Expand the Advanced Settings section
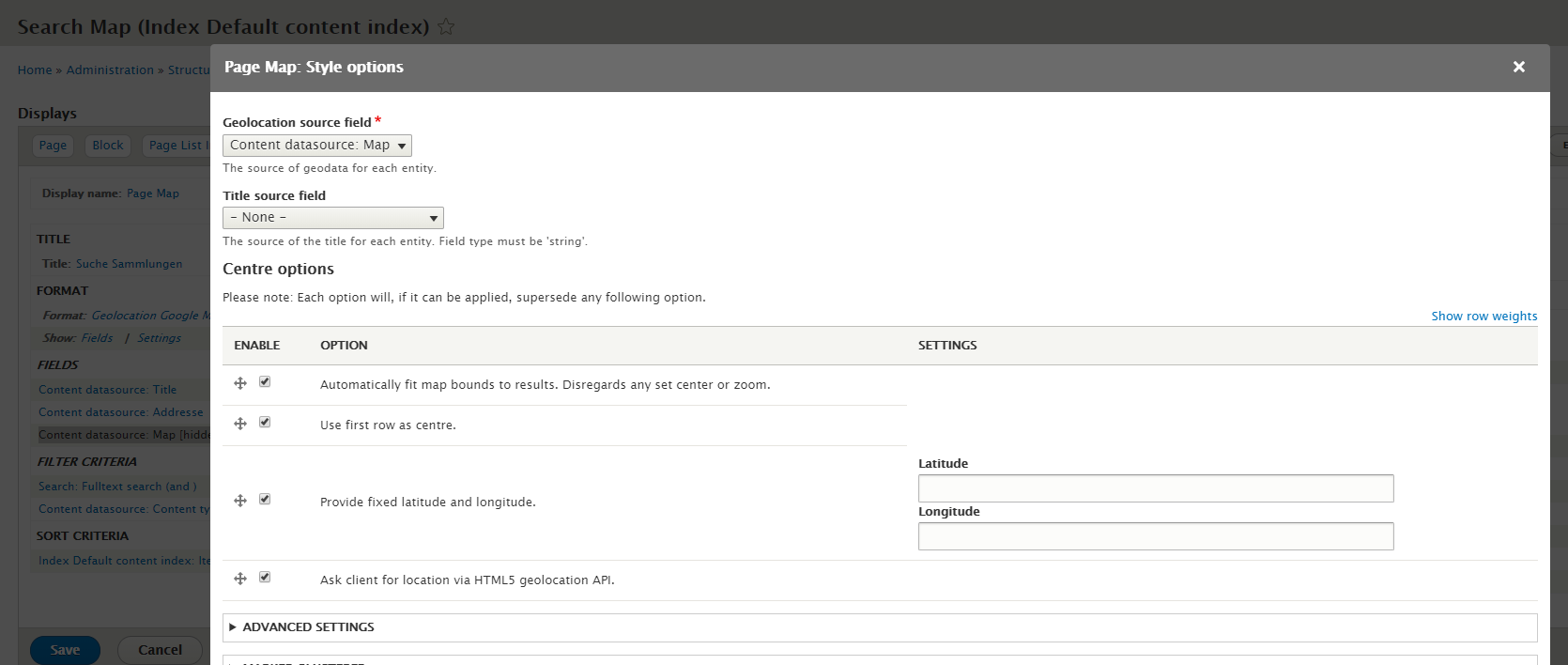The height and width of the screenshot is (665, 1568). tap(308, 627)
